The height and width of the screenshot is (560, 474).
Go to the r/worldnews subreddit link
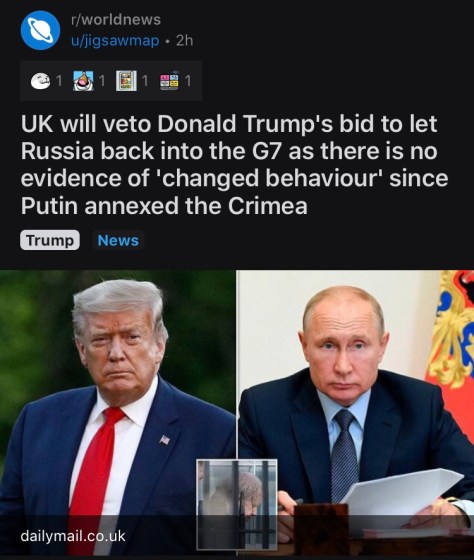click(116, 20)
